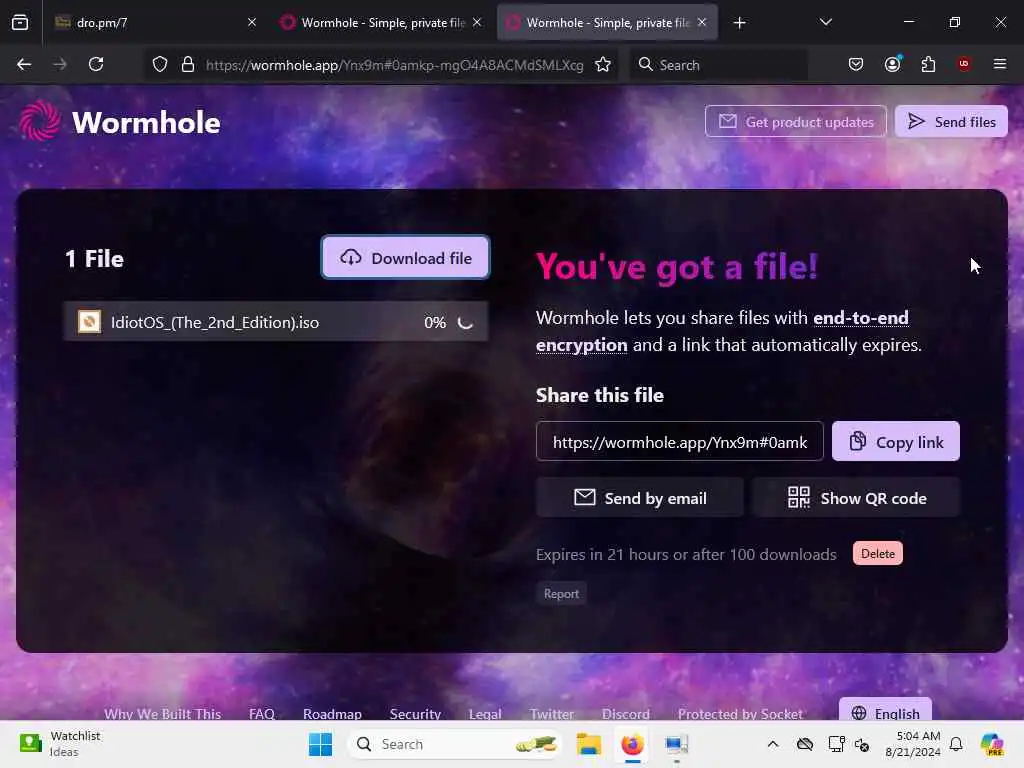Click the share link URL field
The image size is (1024, 768).
point(679,441)
